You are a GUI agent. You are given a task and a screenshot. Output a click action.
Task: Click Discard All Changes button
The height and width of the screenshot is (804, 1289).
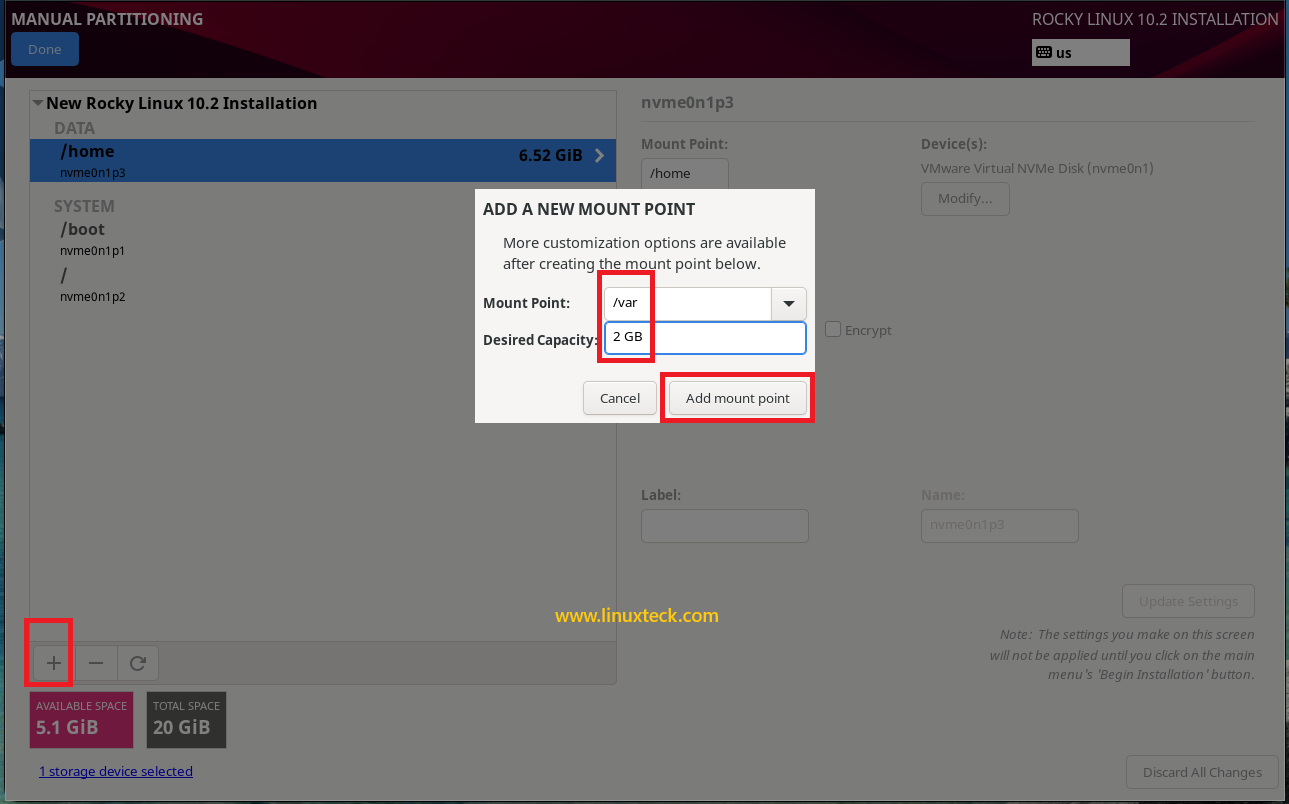[1202, 772]
